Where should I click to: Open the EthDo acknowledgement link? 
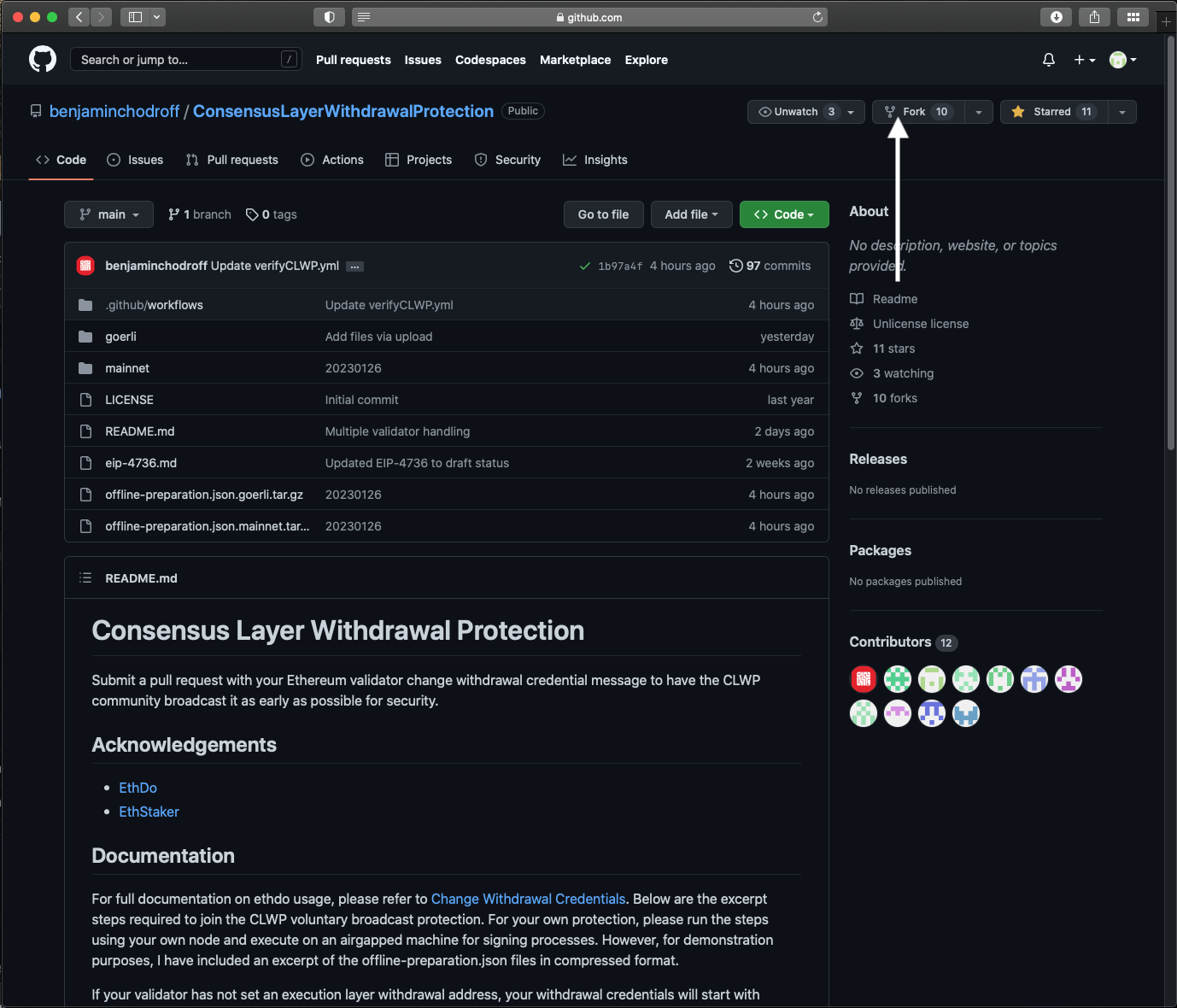coord(138,788)
